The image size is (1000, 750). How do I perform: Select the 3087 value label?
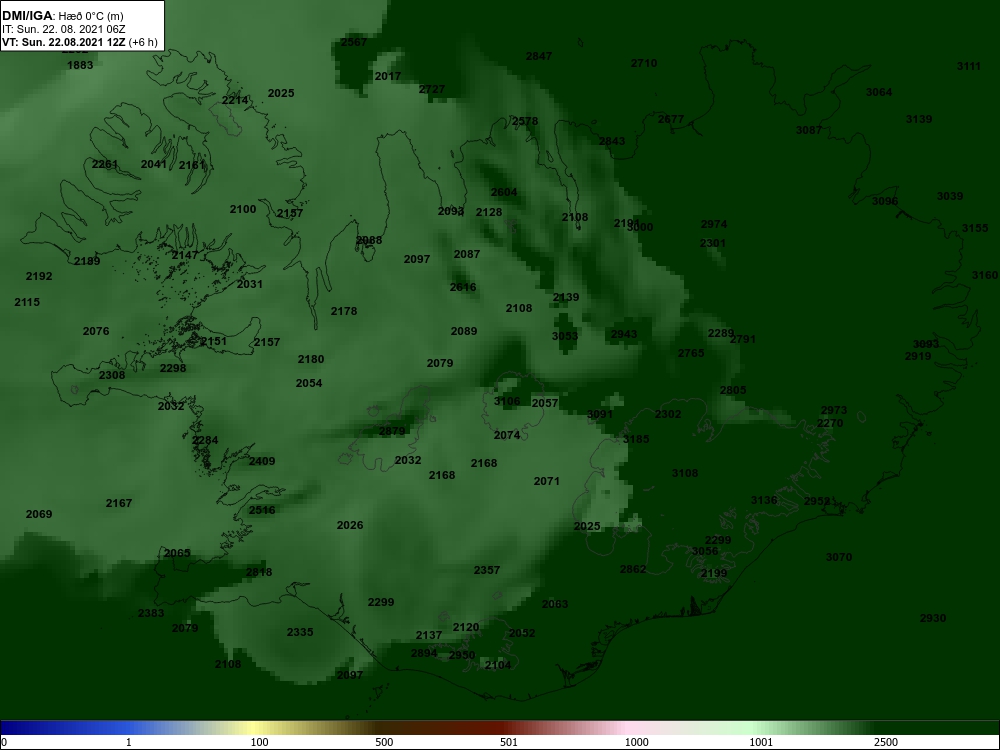point(809,130)
